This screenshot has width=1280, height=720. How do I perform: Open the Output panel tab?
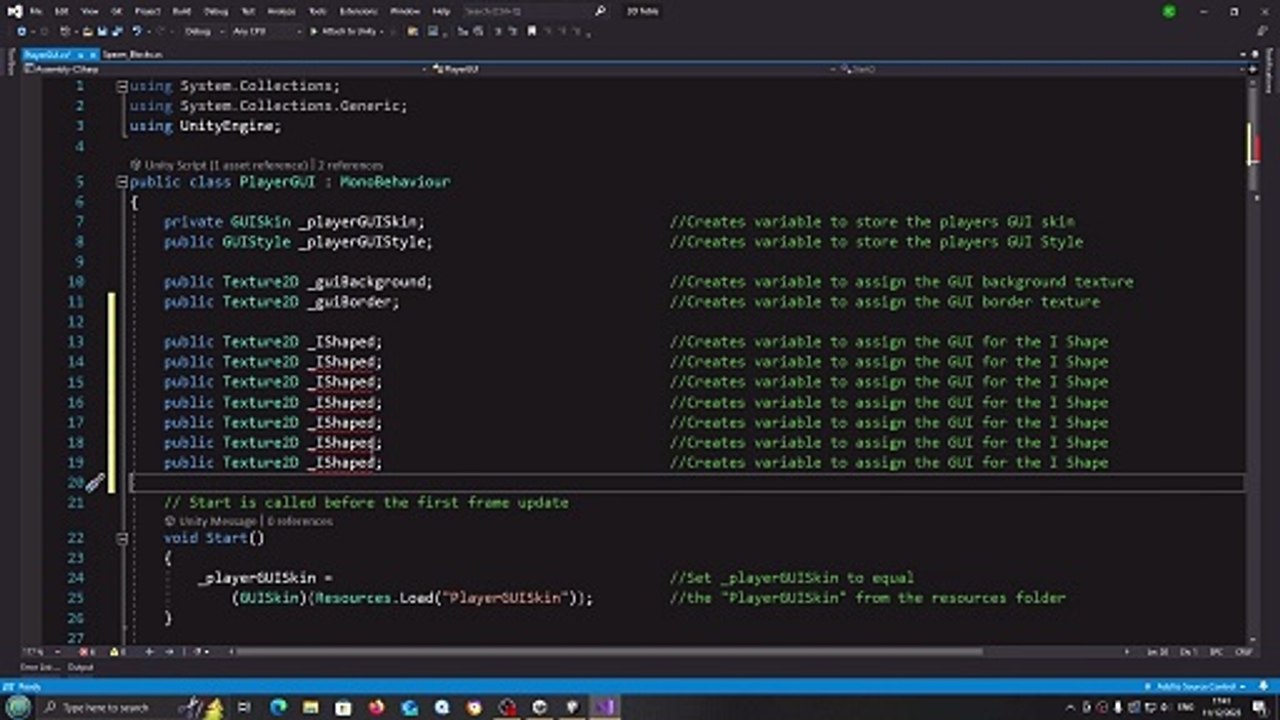(x=80, y=667)
